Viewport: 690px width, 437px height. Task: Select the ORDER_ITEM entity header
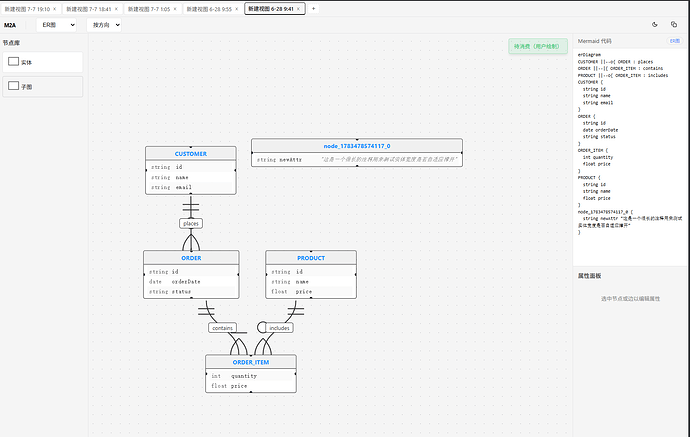251,362
